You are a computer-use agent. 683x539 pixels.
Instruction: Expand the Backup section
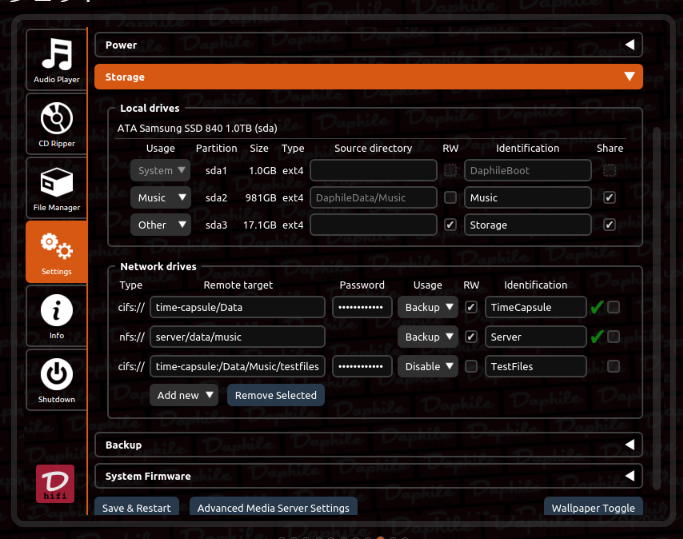pyautogui.click(x=368, y=445)
